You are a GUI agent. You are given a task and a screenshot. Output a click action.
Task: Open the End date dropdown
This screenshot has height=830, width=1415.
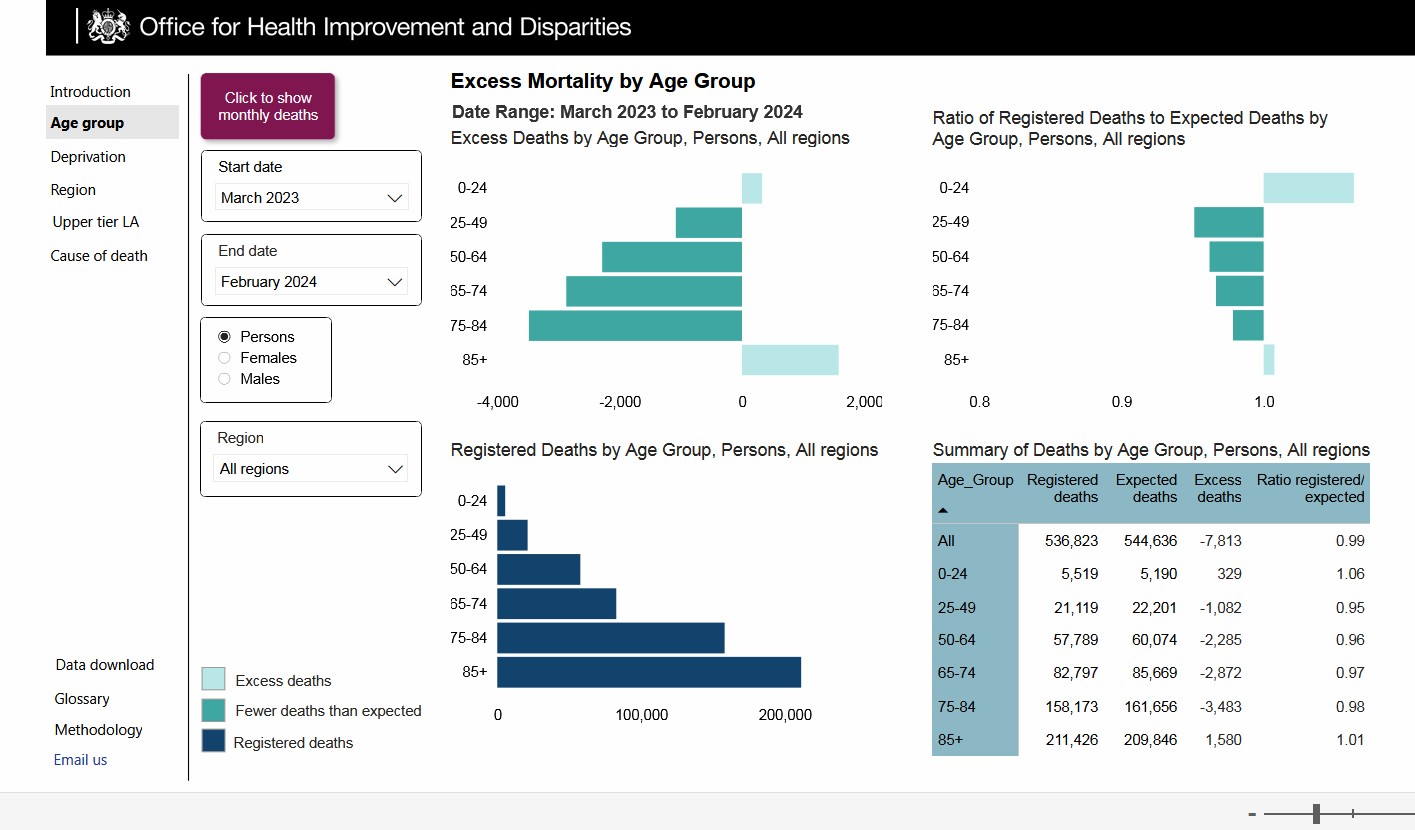(x=311, y=282)
